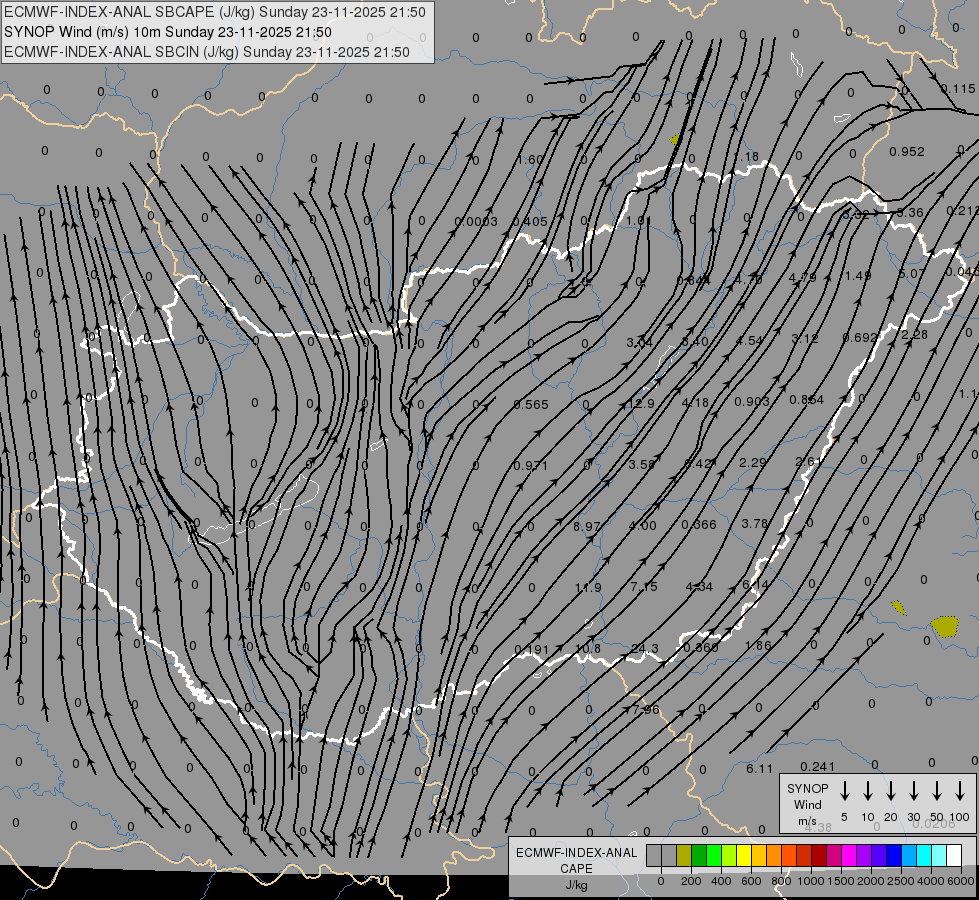Click the 0.191 CAPE value on the map
The height and width of the screenshot is (900, 979).
tap(531, 650)
